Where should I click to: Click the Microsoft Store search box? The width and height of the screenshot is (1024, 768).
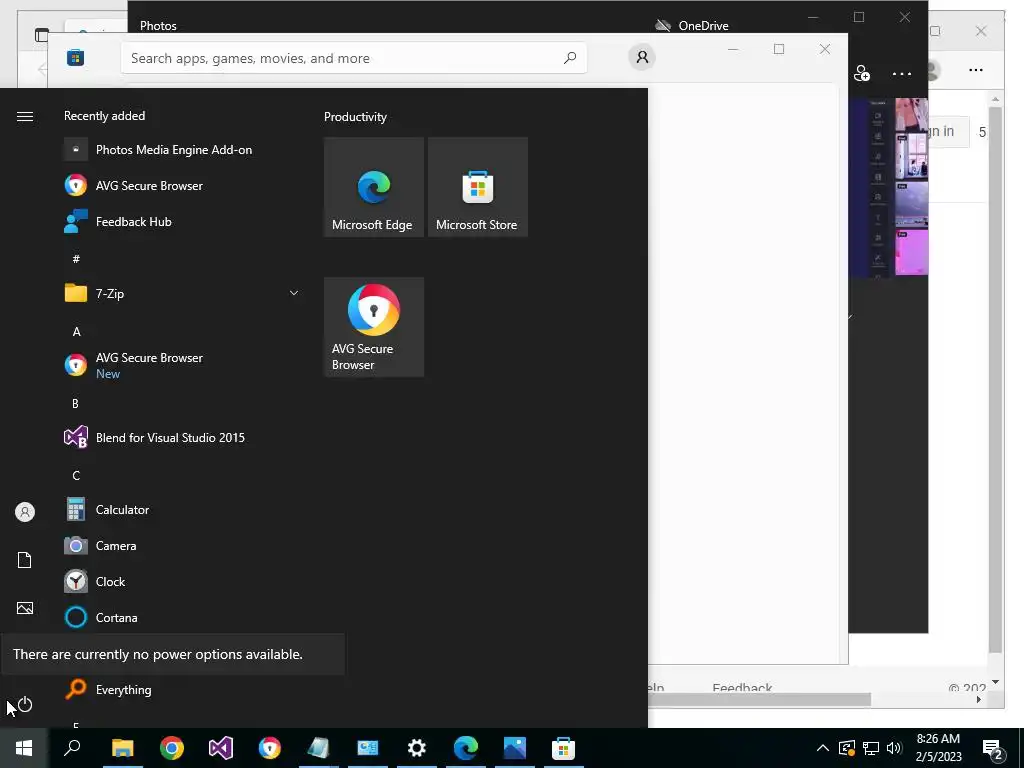(353, 58)
